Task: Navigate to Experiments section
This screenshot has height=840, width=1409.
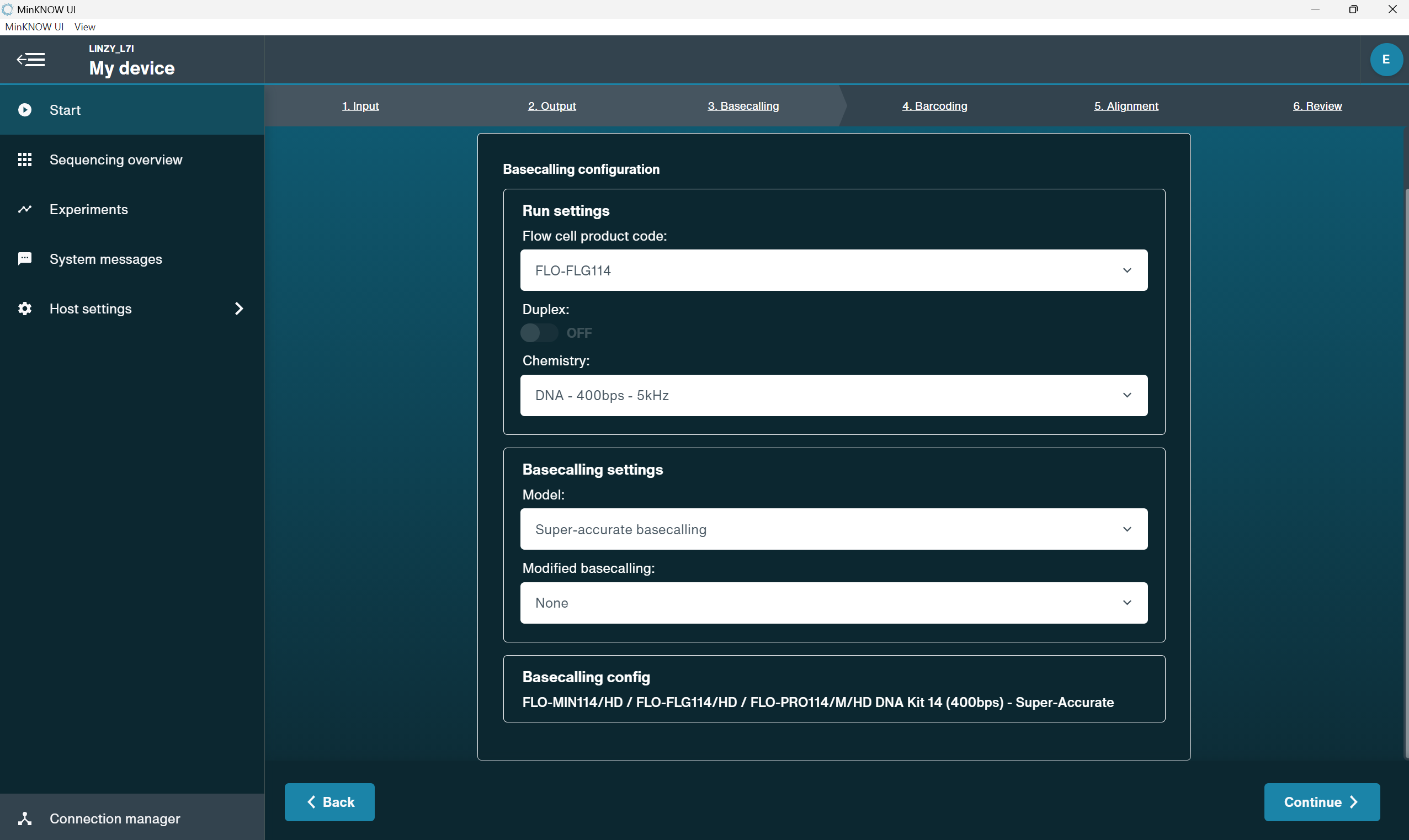Action: 89,209
